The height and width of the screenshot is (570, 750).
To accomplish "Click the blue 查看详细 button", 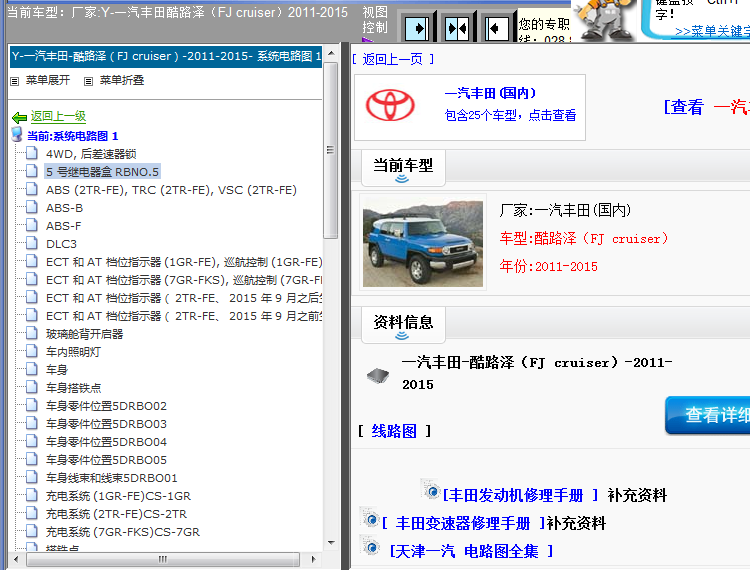I will [x=708, y=415].
